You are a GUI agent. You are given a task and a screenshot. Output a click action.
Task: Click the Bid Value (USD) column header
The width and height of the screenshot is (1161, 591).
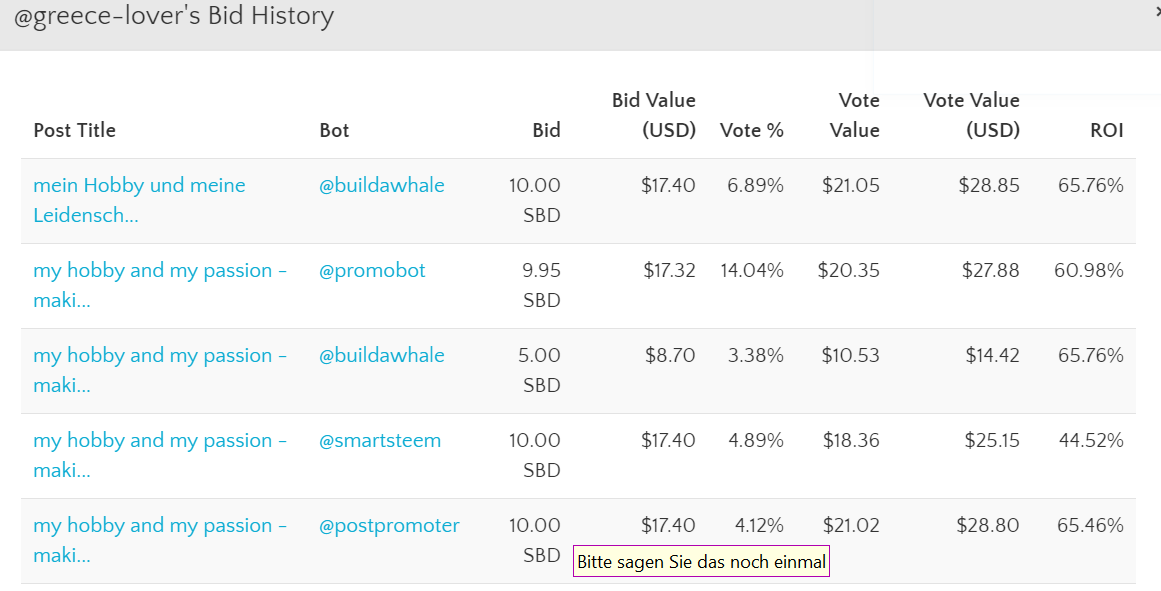point(654,116)
